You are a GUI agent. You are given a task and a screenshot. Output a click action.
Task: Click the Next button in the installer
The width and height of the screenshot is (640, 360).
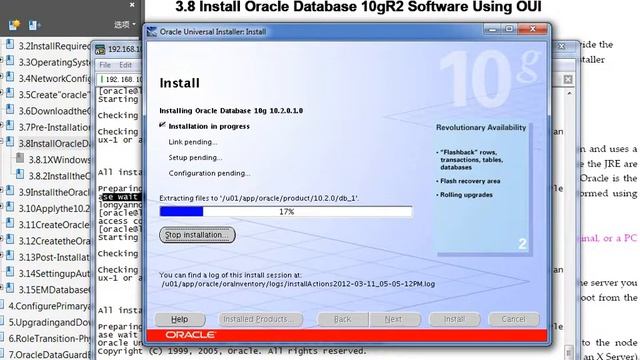[x=394, y=319]
